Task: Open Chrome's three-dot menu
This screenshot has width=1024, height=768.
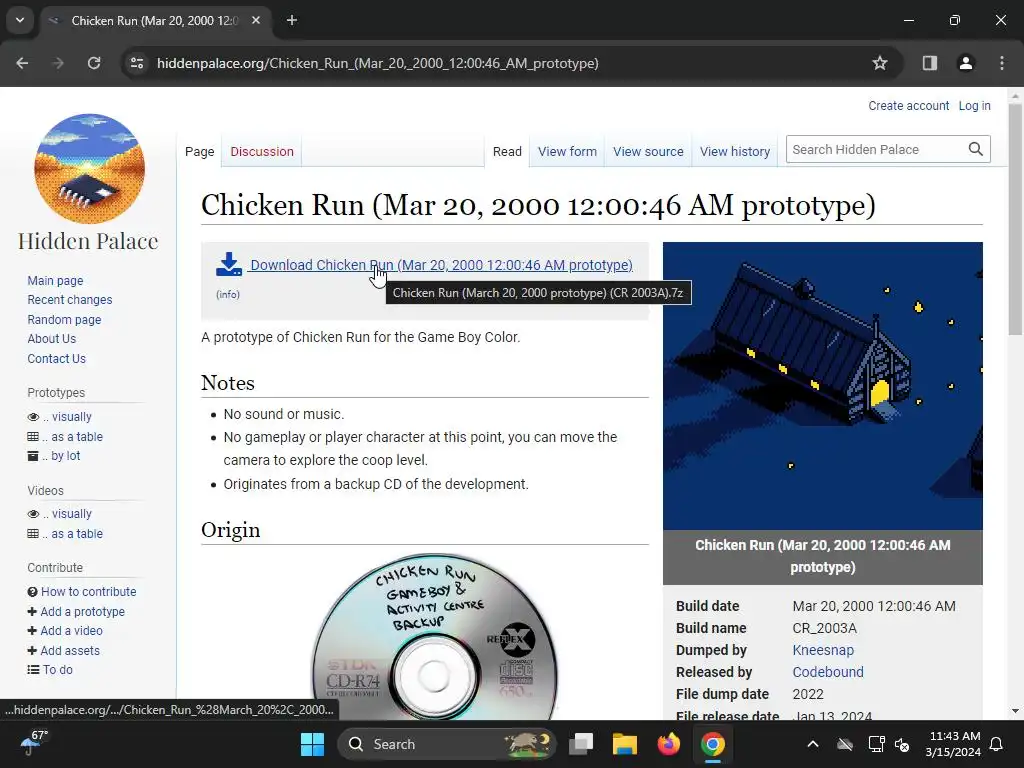Action: (1002, 63)
